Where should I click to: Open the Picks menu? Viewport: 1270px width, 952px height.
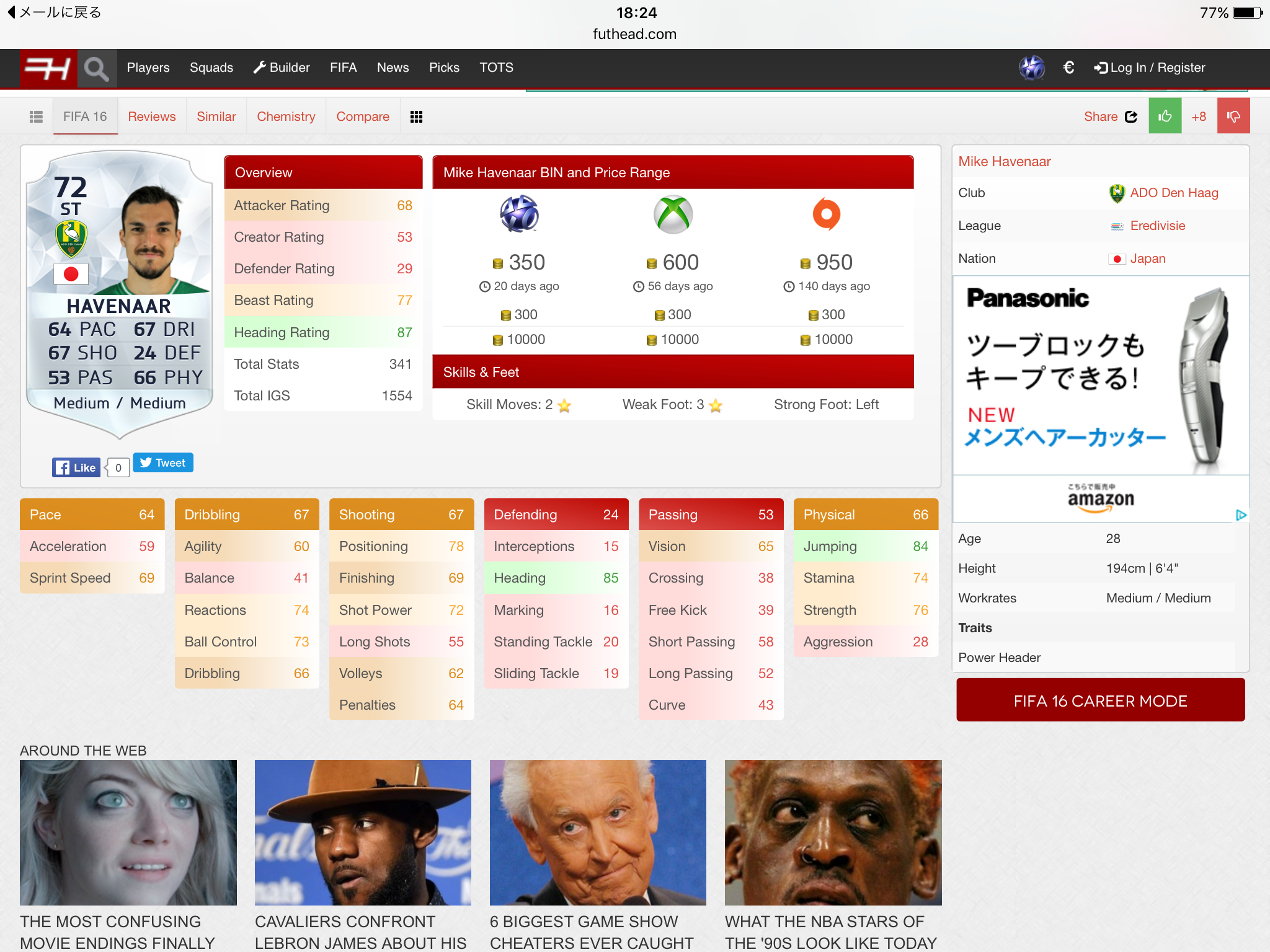444,68
